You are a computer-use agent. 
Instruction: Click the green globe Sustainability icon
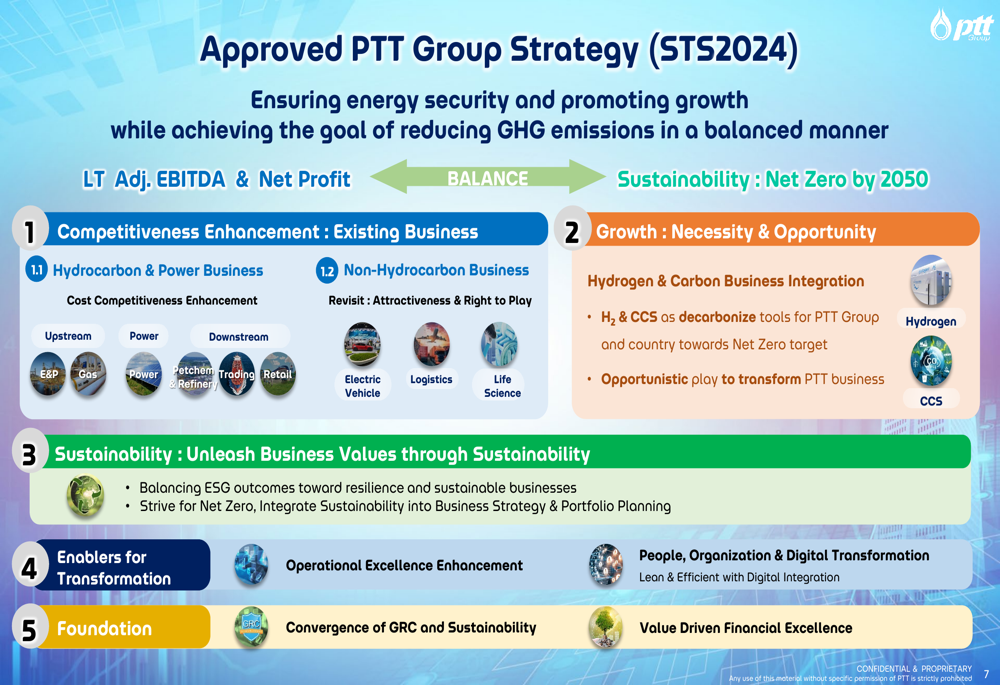[x=85, y=496]
